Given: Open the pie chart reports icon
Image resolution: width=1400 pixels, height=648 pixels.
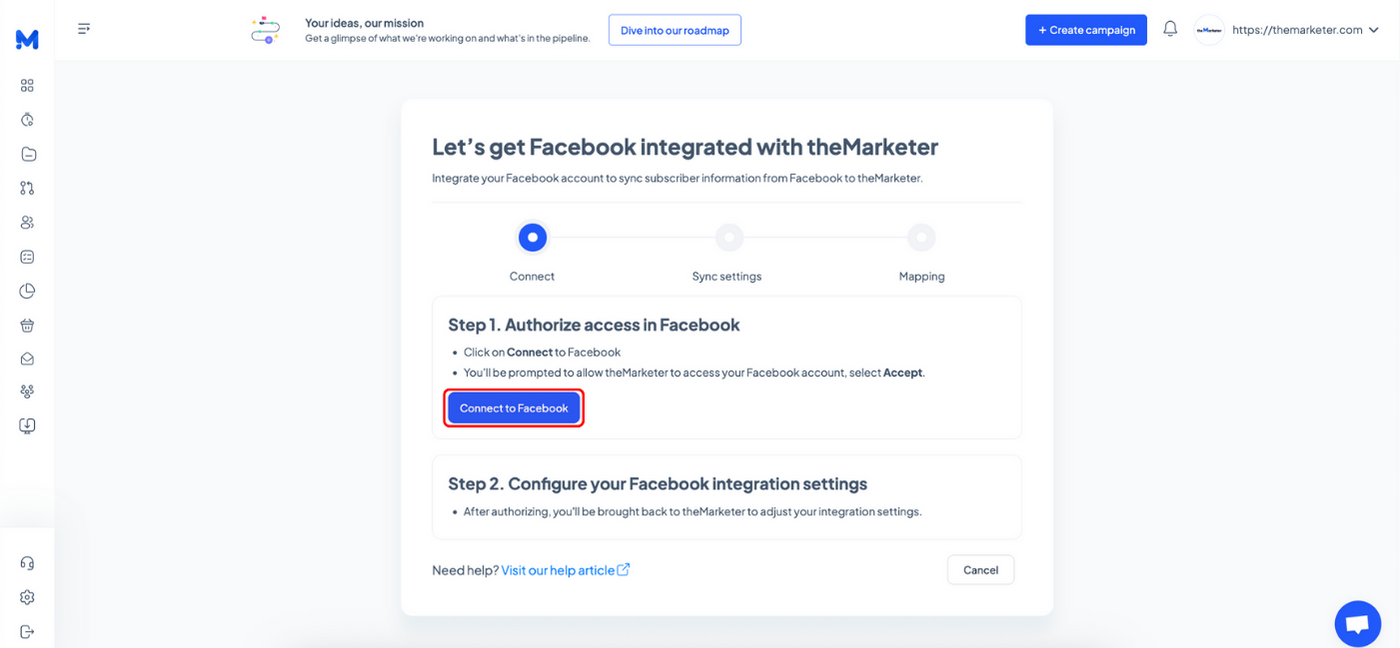Looking at the screenshot, I should pos(27,291).
